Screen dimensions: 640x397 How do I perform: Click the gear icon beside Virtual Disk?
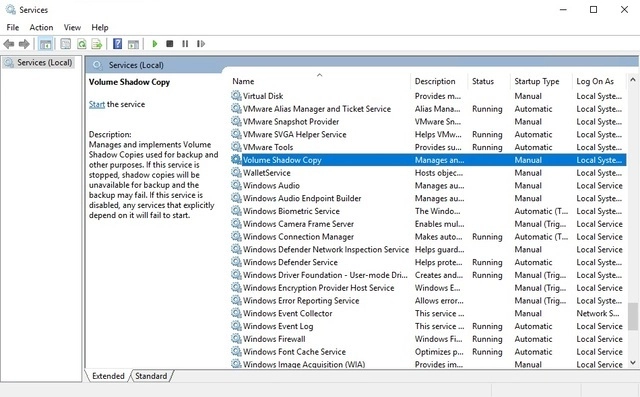(x=236, y=96)
